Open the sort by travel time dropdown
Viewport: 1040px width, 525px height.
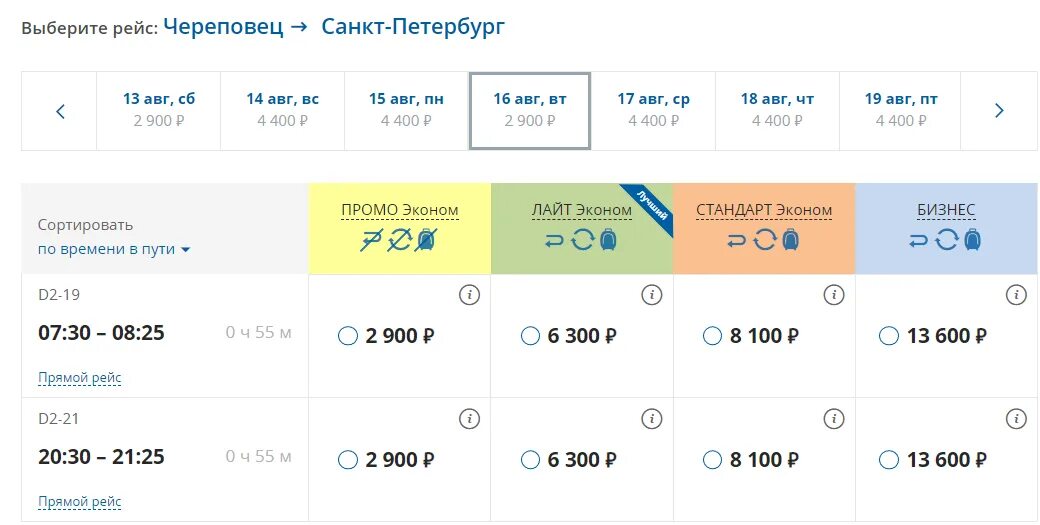coord(114,249)
